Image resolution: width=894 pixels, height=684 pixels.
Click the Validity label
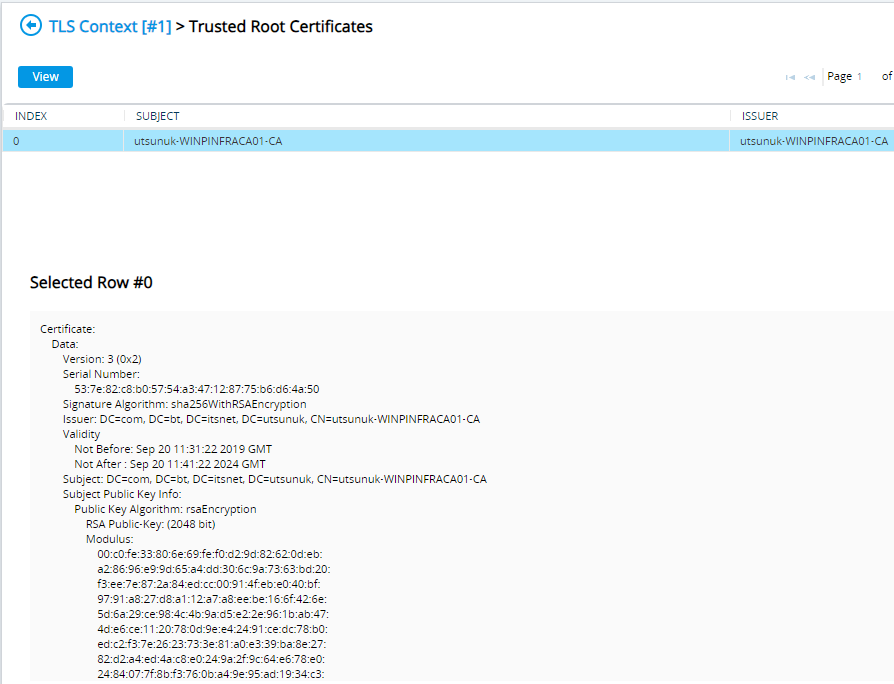click(x=82, y=434)
